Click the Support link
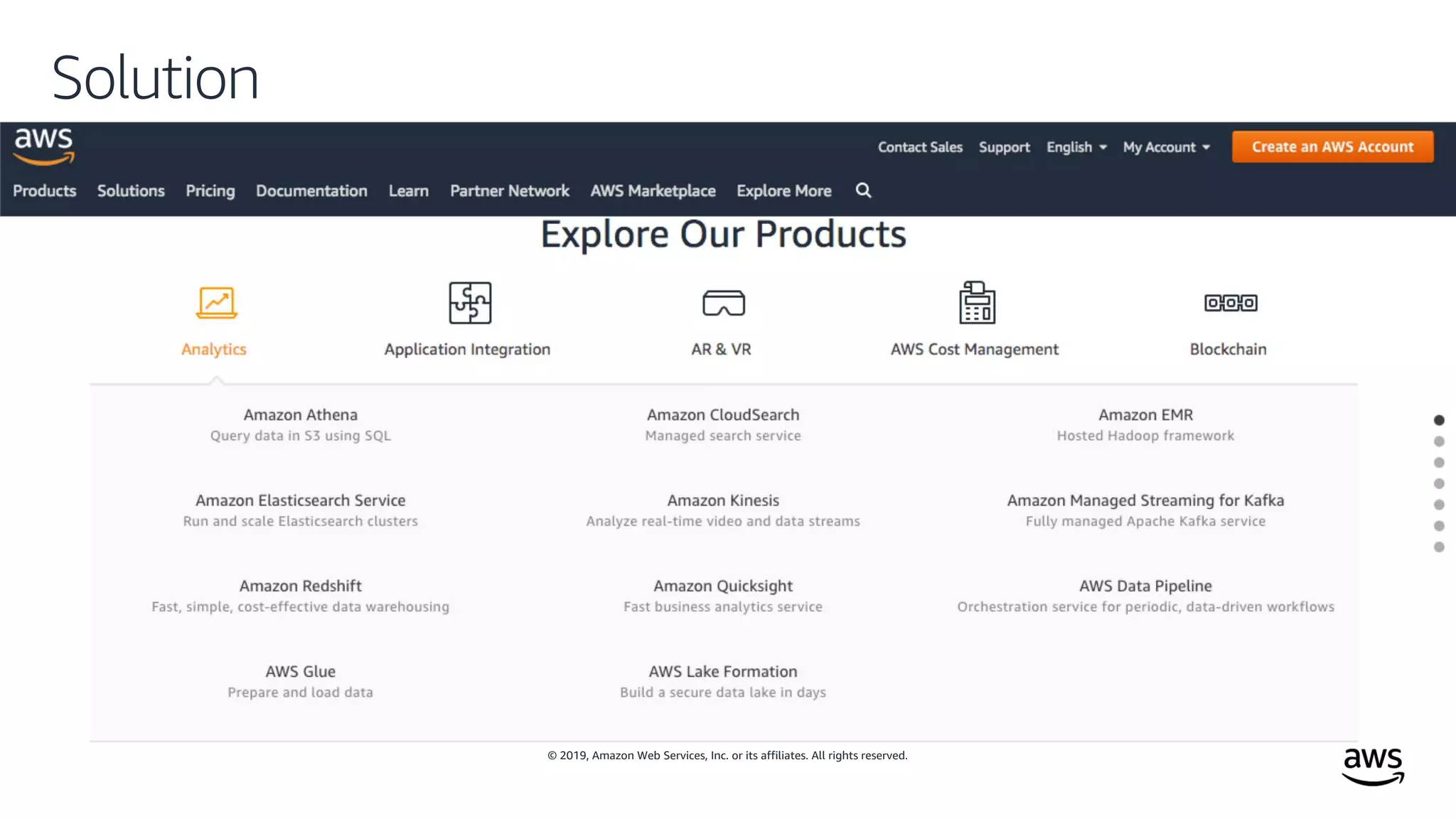The width and height of the screenshot is (1456, 819). click(x=1005, y=147)
